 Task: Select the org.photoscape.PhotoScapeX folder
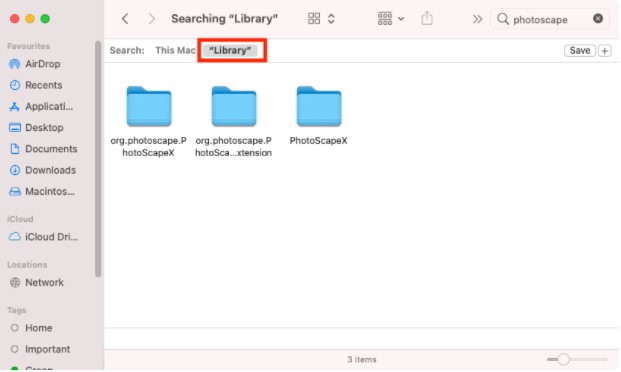(149, 121)
